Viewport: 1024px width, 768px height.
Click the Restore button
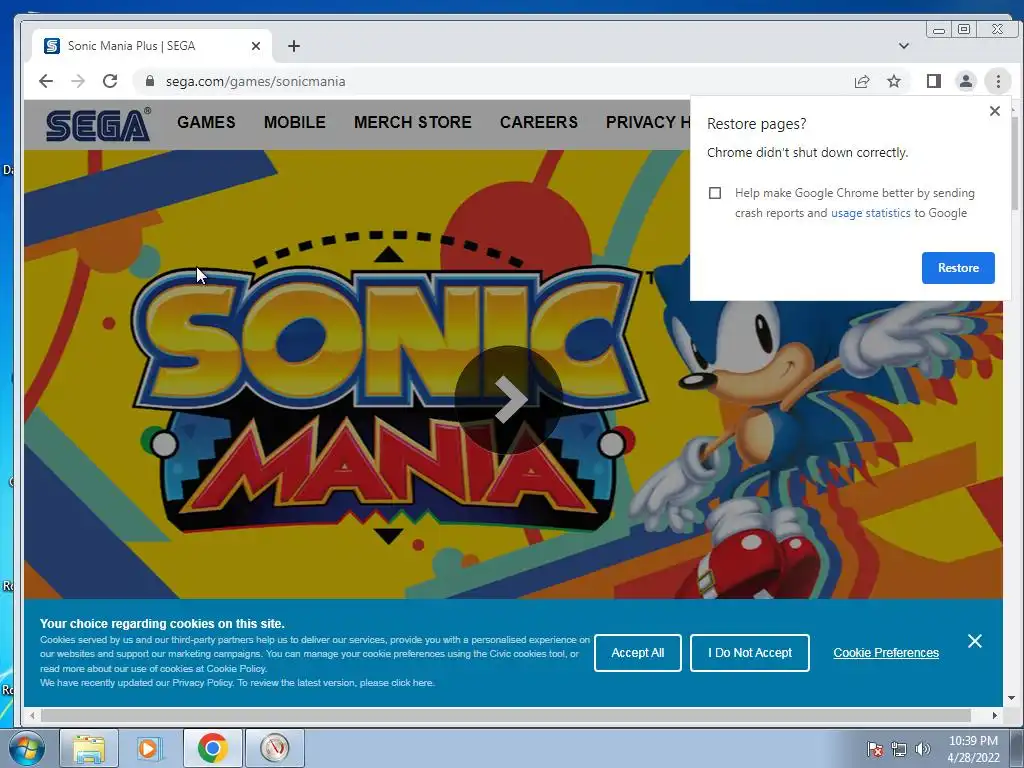point(958,268)
